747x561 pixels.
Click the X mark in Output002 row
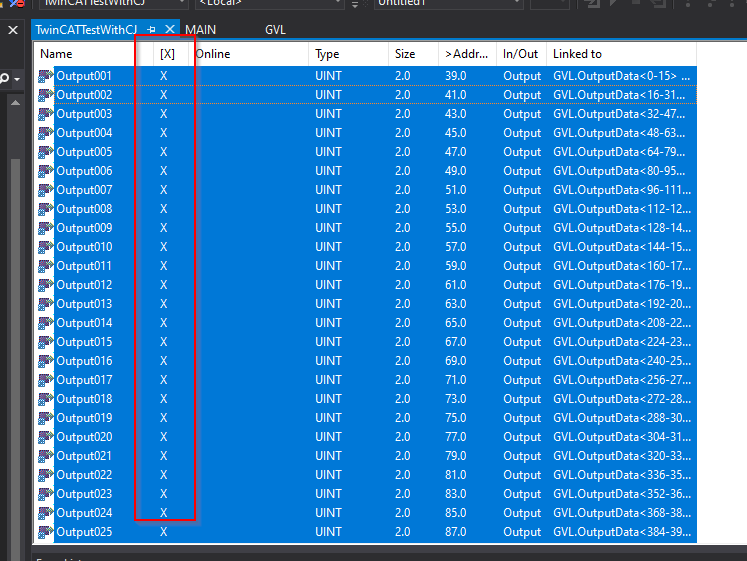[x=163, y=95]
